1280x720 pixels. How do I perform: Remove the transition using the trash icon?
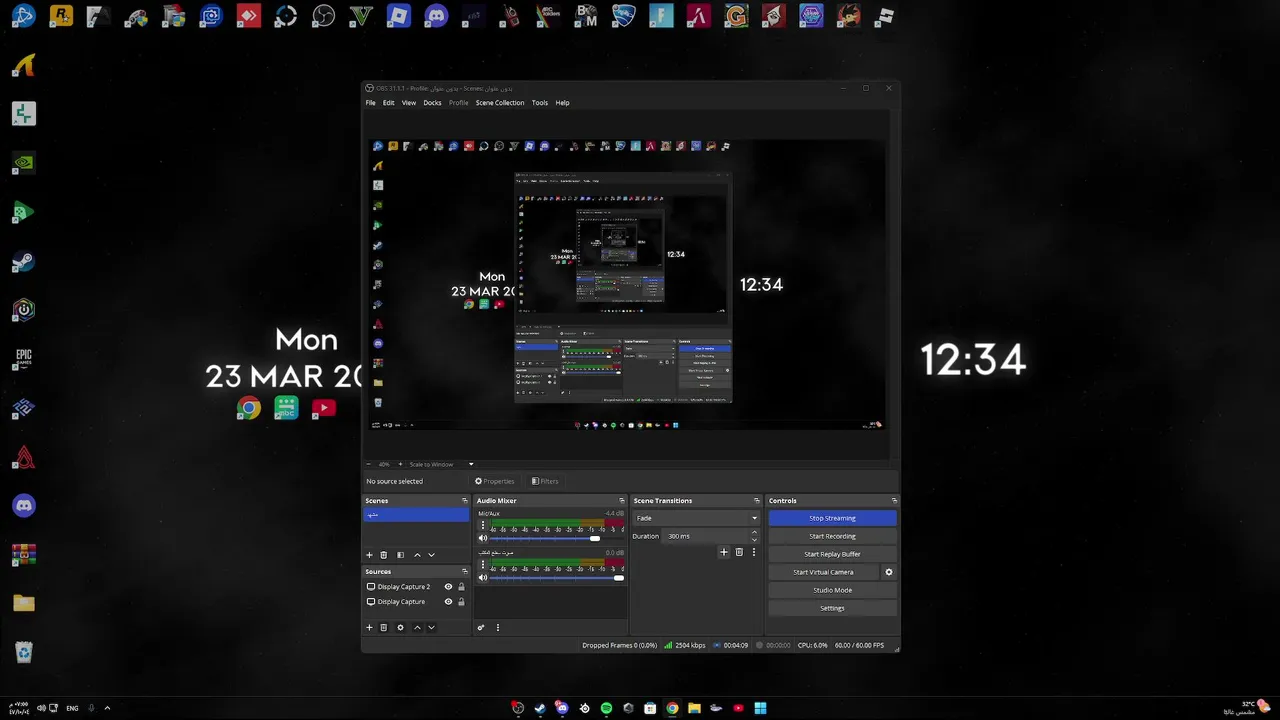coord(739,552)
